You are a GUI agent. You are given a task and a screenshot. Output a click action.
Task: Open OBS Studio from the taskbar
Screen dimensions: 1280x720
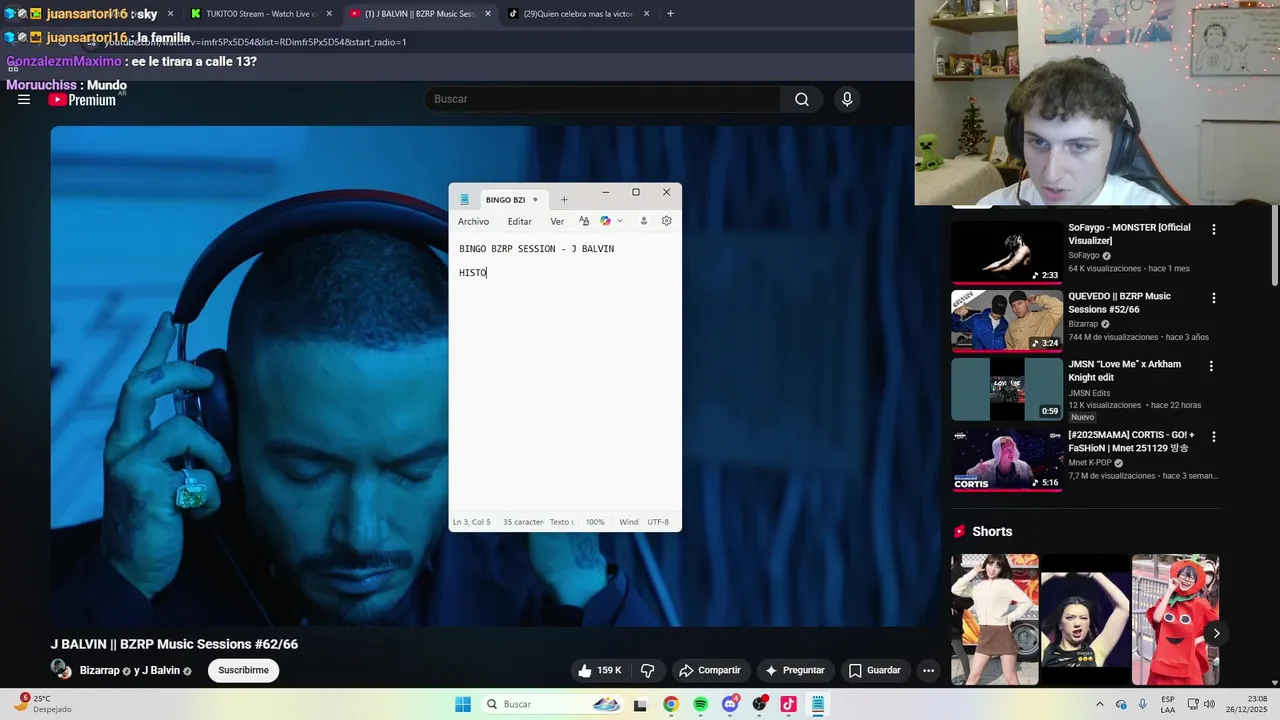point(759,704)
